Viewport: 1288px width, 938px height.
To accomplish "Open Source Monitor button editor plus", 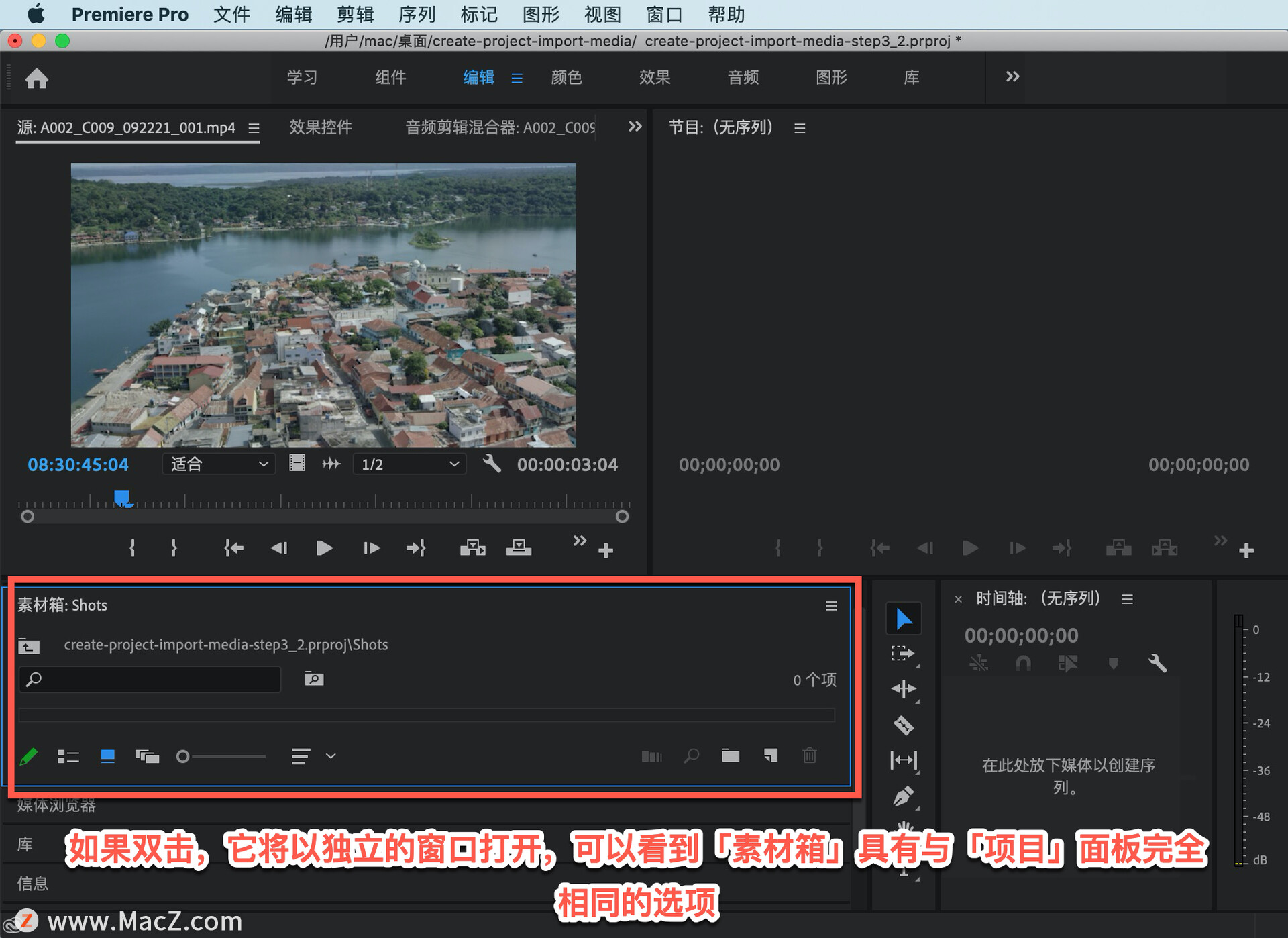I will coord(606,551).
